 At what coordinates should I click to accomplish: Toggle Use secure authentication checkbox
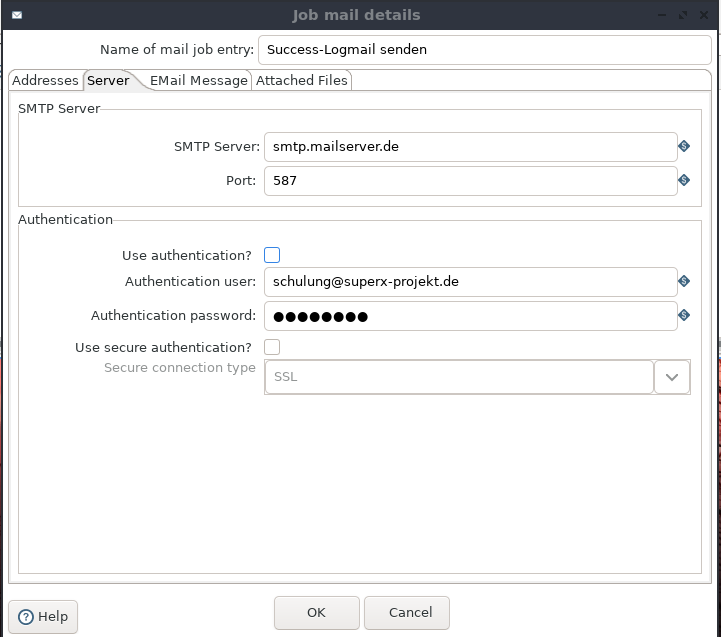tap(272, 347)
